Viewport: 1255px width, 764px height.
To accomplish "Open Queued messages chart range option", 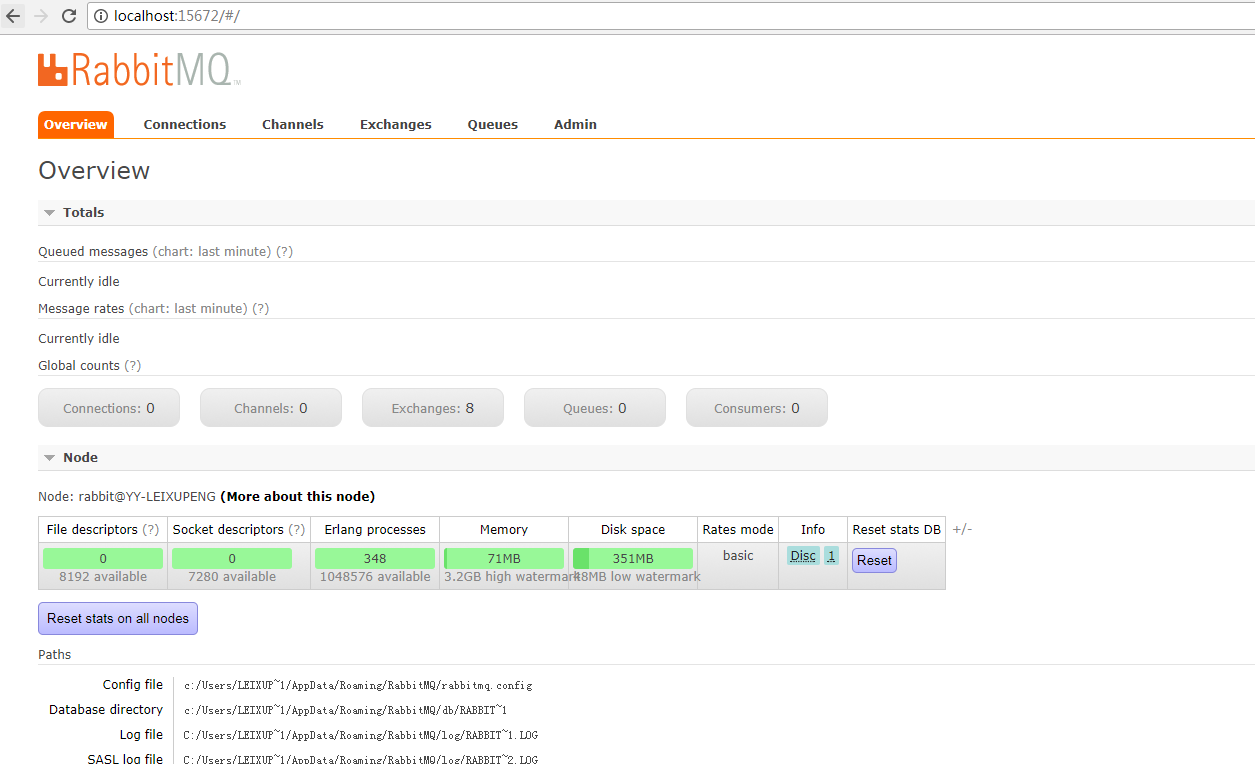I will (x=212, y=252).
